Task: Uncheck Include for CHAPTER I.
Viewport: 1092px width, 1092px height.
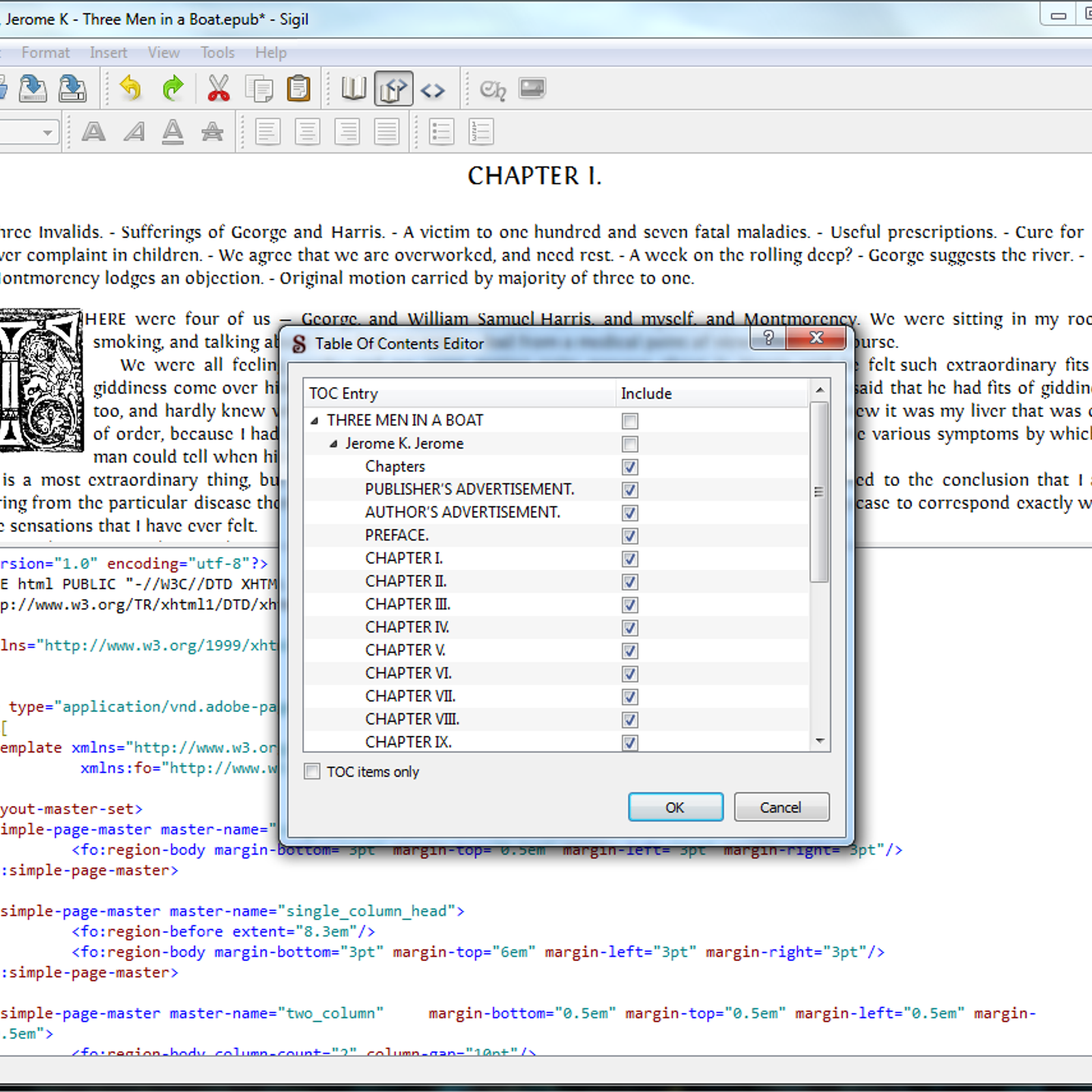Action: (x=630, y=559)
